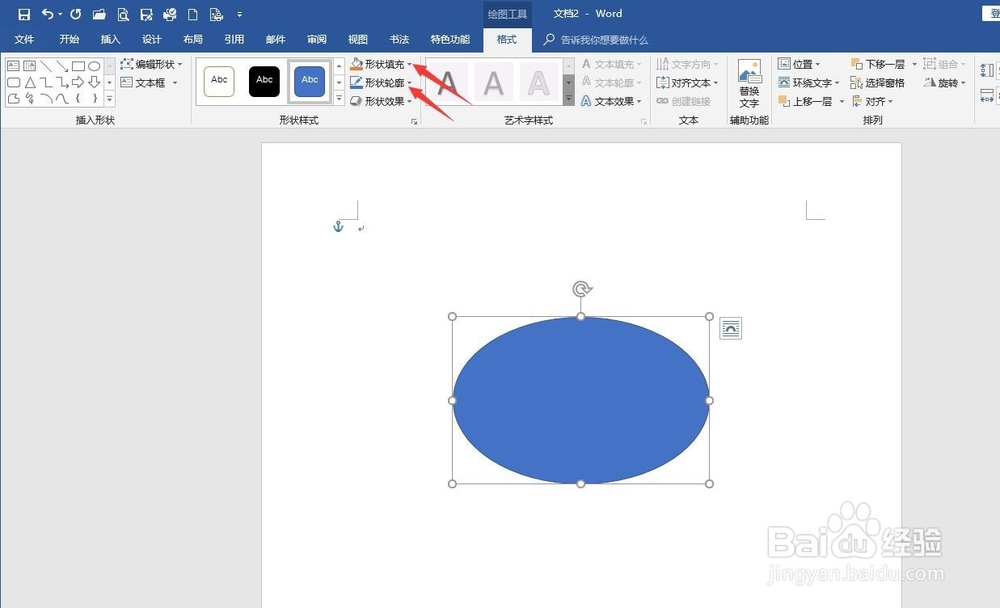Apply the white outlined Abc style

(x=219, y=82)
